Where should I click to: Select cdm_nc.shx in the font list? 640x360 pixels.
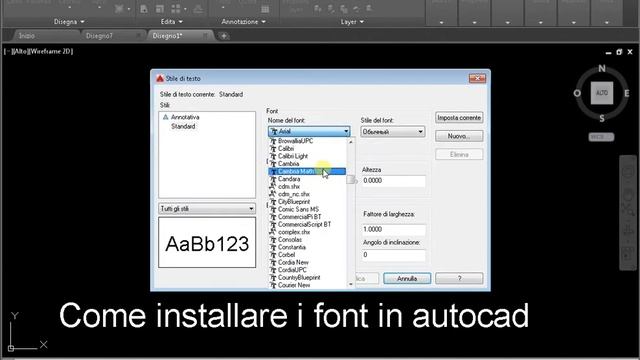click(x=307, y=194)
